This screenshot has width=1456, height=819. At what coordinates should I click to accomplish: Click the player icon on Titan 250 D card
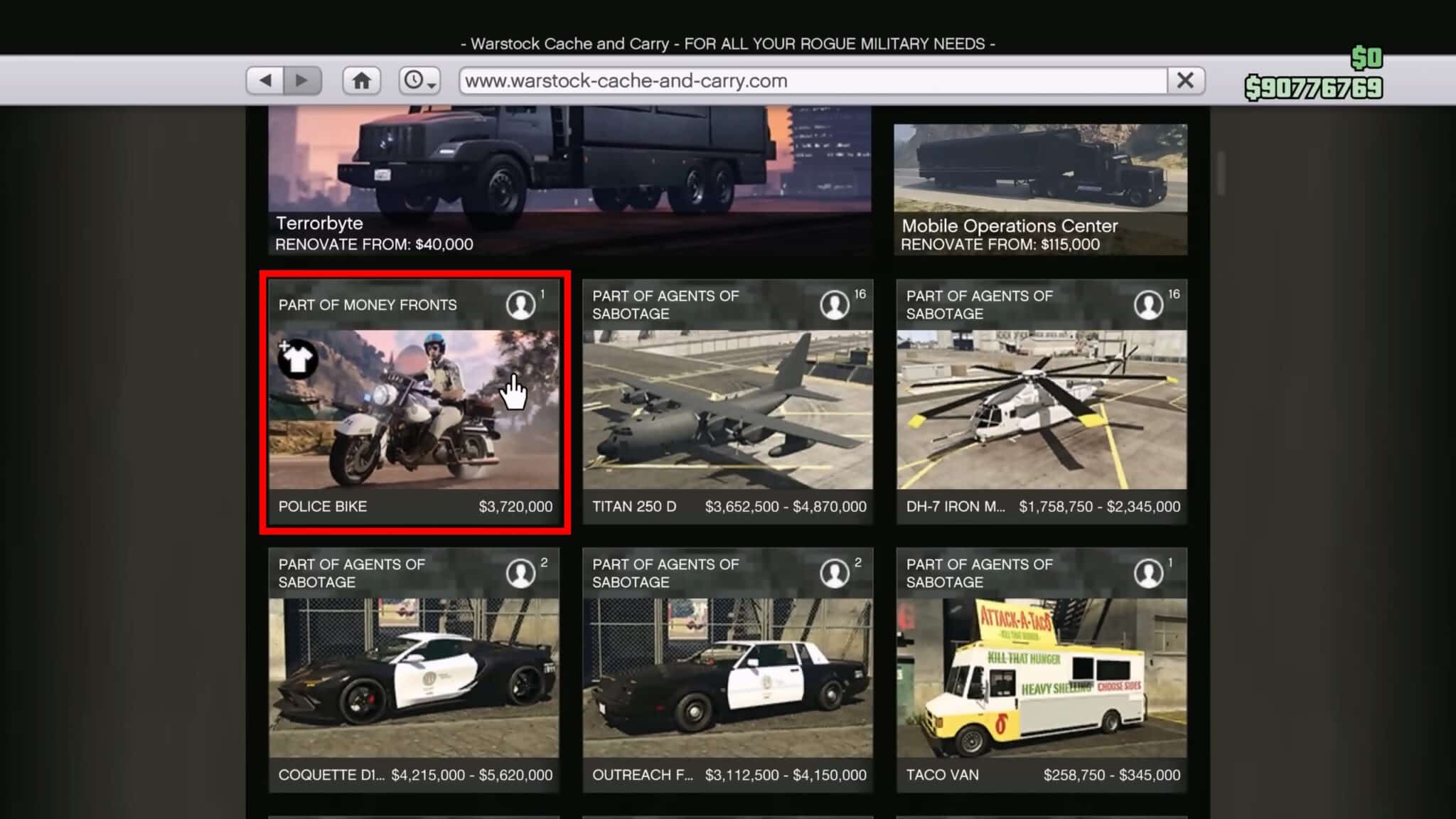pyautogui.click(x=835, y=305)
